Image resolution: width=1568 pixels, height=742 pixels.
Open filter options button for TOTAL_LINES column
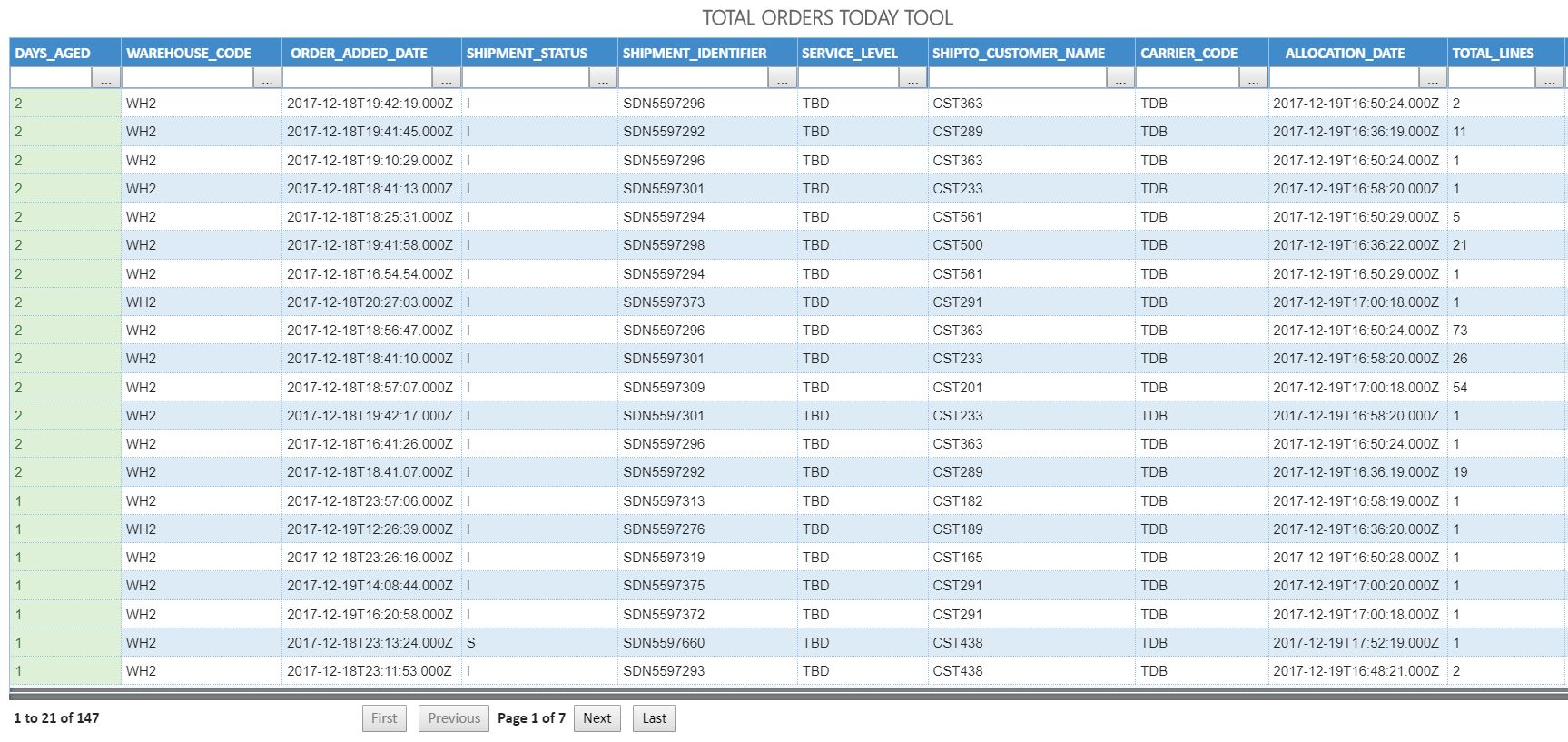(x=1549, y=80)
